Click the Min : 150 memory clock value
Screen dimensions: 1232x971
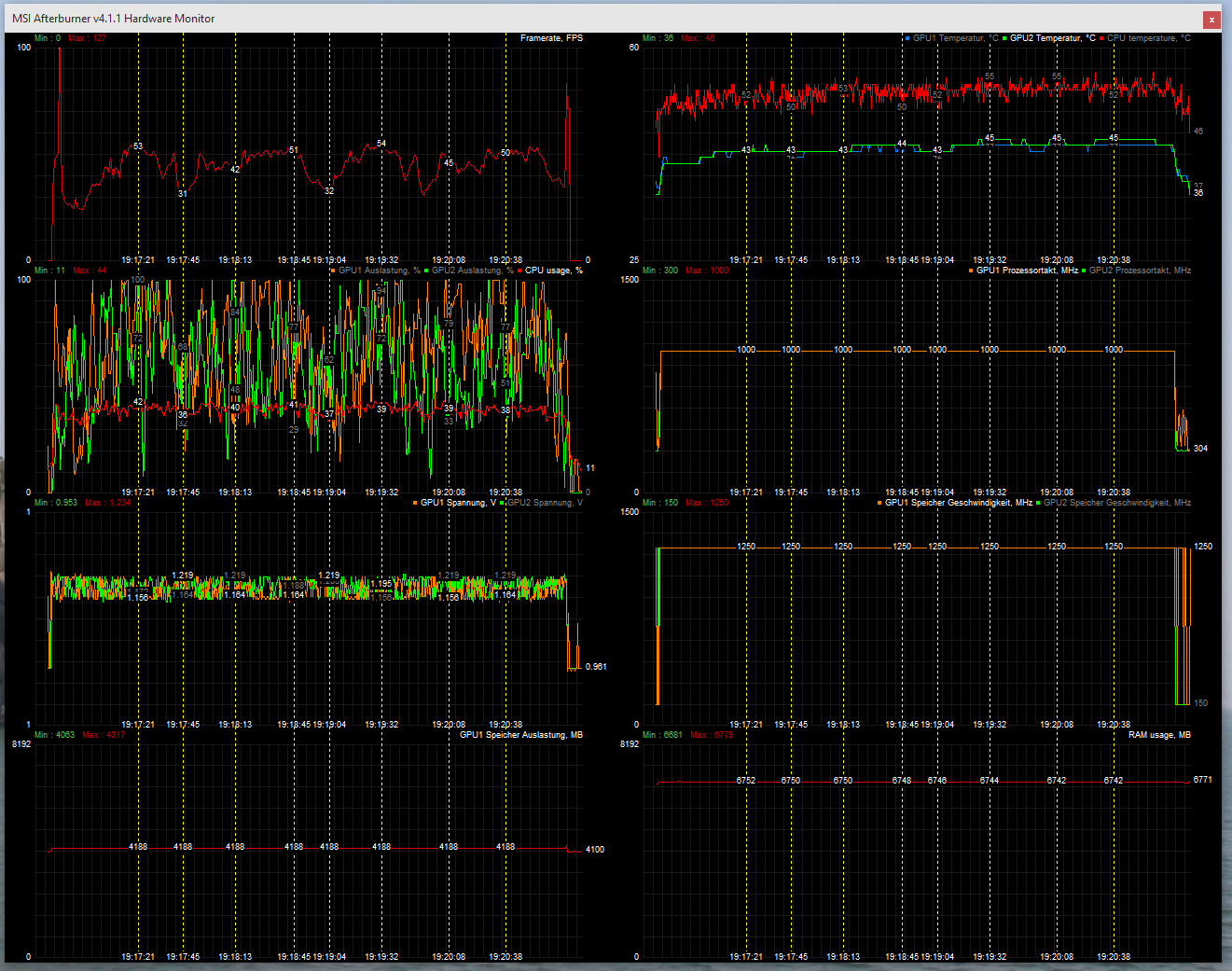[x=660, y=503]
